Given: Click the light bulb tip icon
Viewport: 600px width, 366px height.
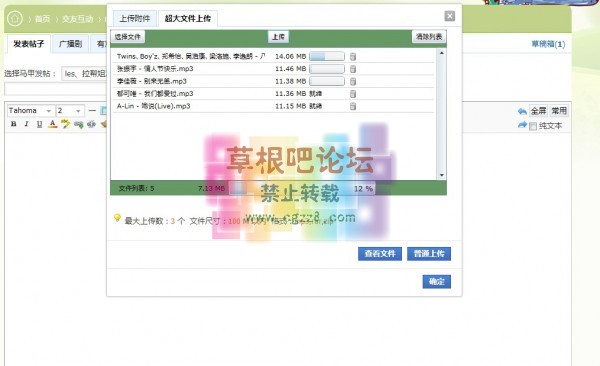Looking at the screenshot, I should click(x=117, y=218).
